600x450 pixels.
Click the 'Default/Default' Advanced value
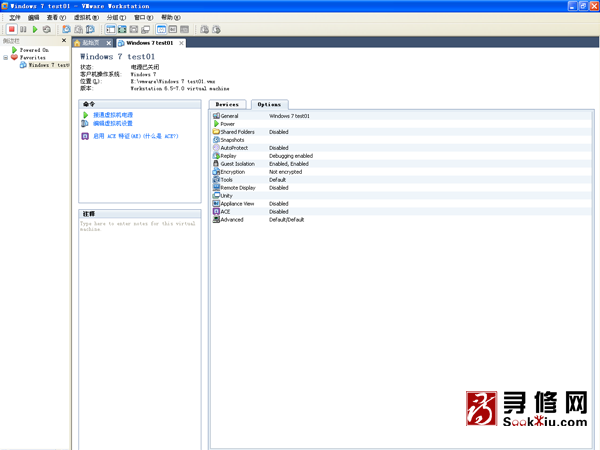[287, 220]
